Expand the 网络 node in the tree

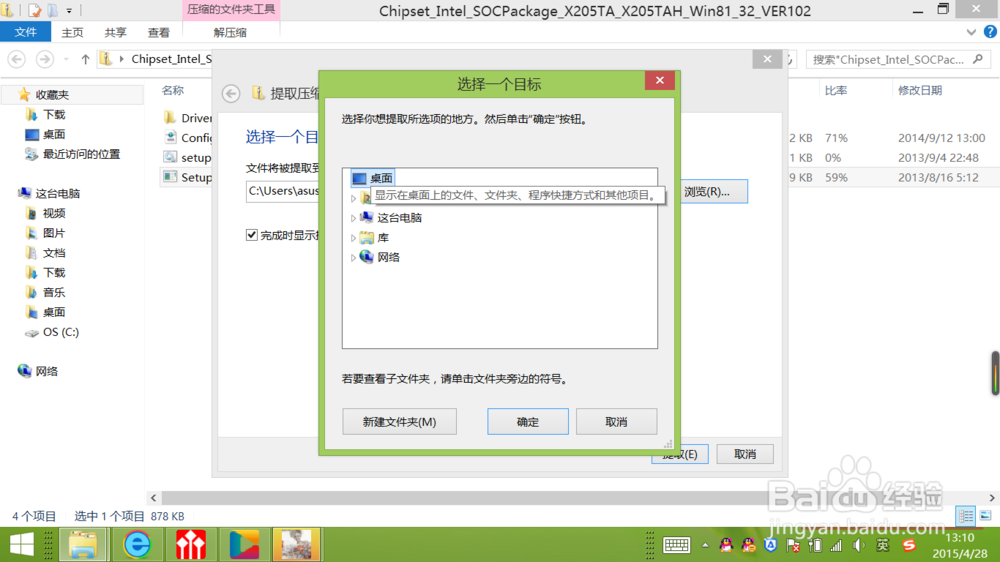(x=353, y=258)
